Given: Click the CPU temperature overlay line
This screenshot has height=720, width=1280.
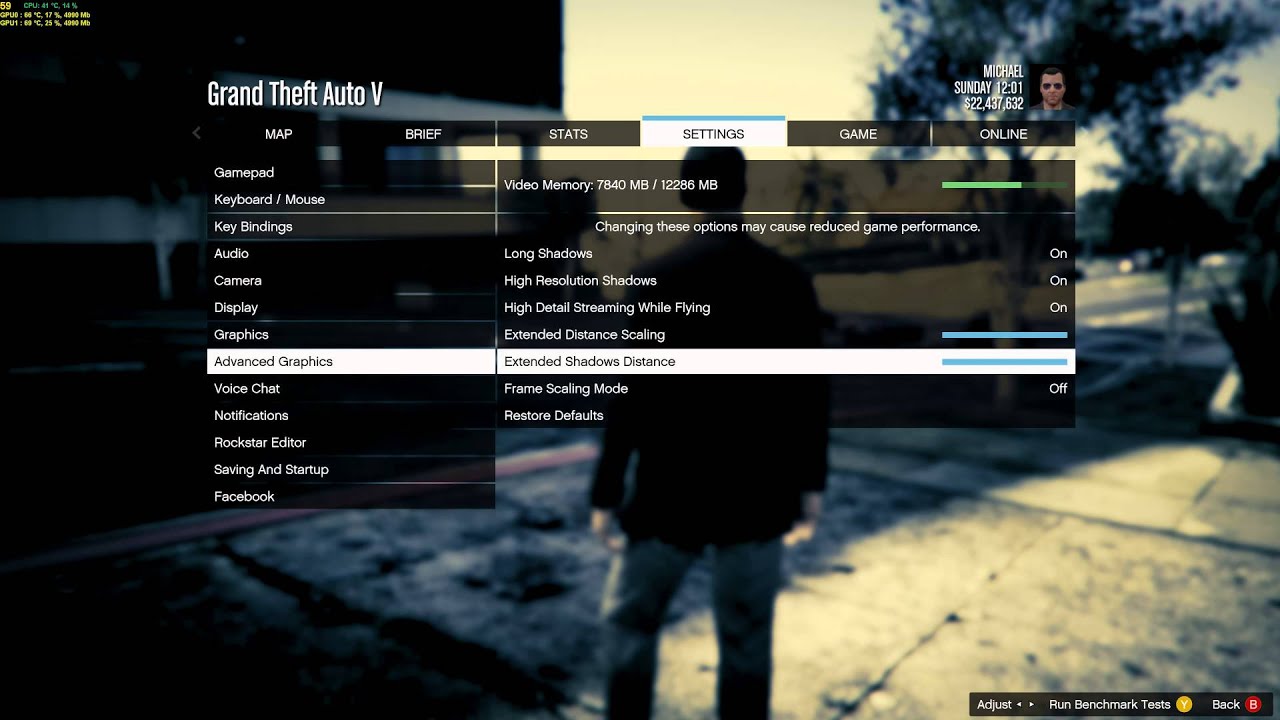Looking at the screenshot, I should pyautogui.click(x=50, y=6).
